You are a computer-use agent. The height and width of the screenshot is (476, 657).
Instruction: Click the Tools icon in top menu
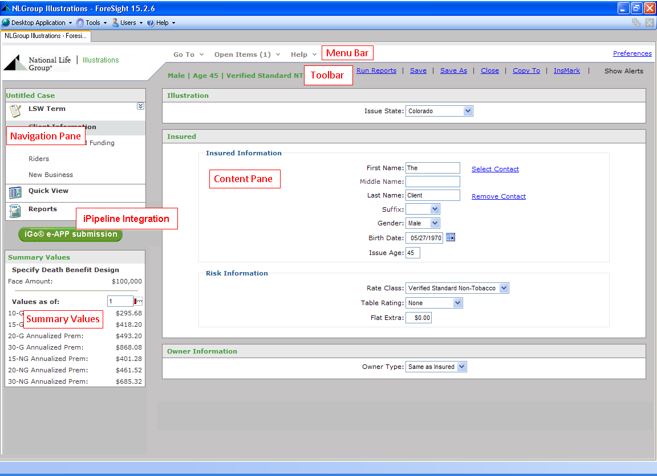point(80,23)
